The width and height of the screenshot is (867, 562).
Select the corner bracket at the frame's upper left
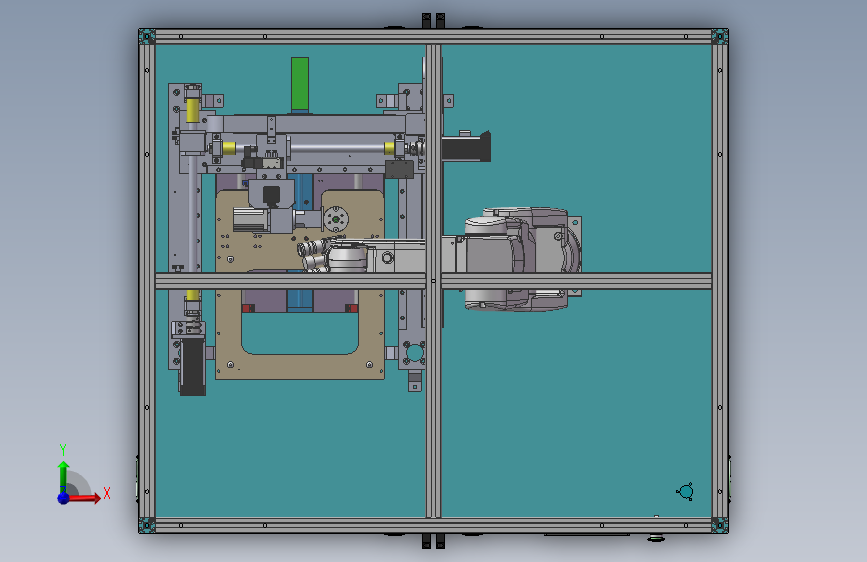(x=147, y=37)
